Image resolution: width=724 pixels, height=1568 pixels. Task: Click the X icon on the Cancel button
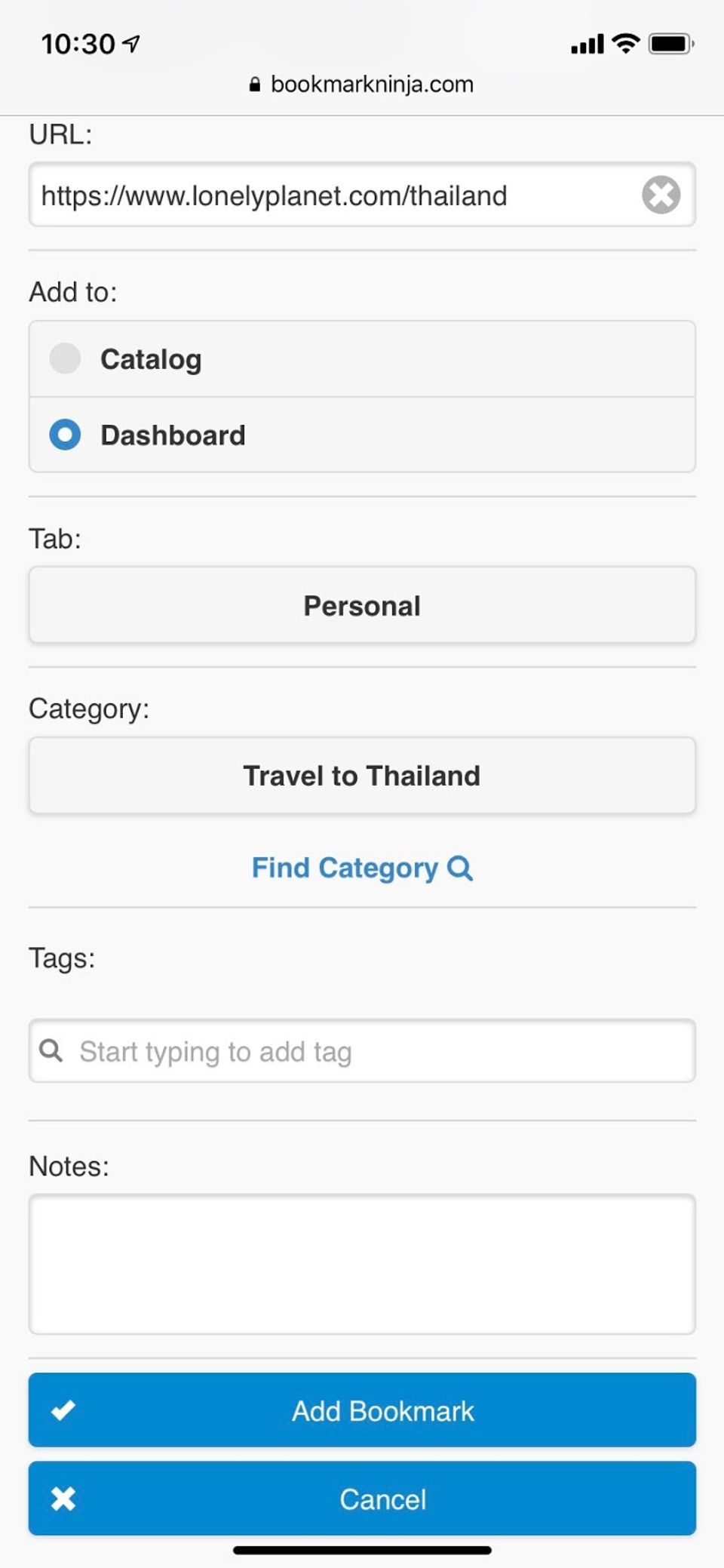click(x=63, y=1499)
